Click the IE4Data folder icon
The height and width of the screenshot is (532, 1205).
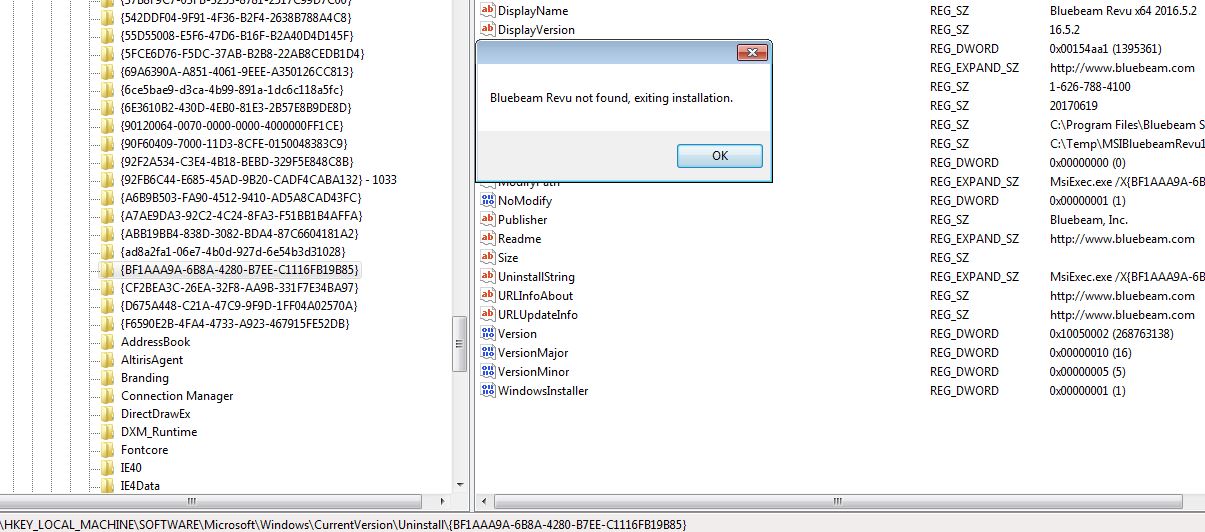[108, 485]
